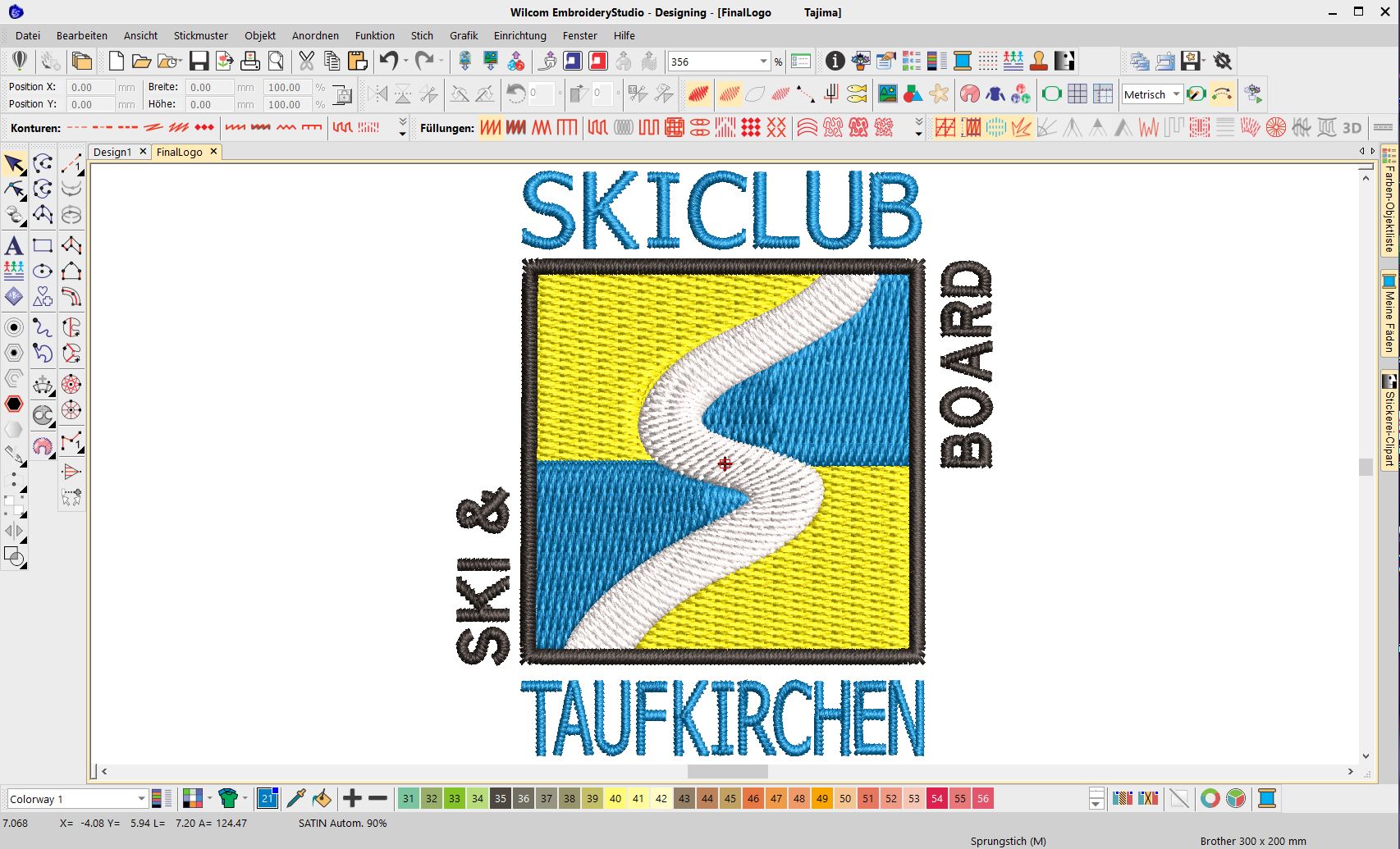
Task: Toggle TrueView stitch rendering icon
Action: (x=698, y=94)
